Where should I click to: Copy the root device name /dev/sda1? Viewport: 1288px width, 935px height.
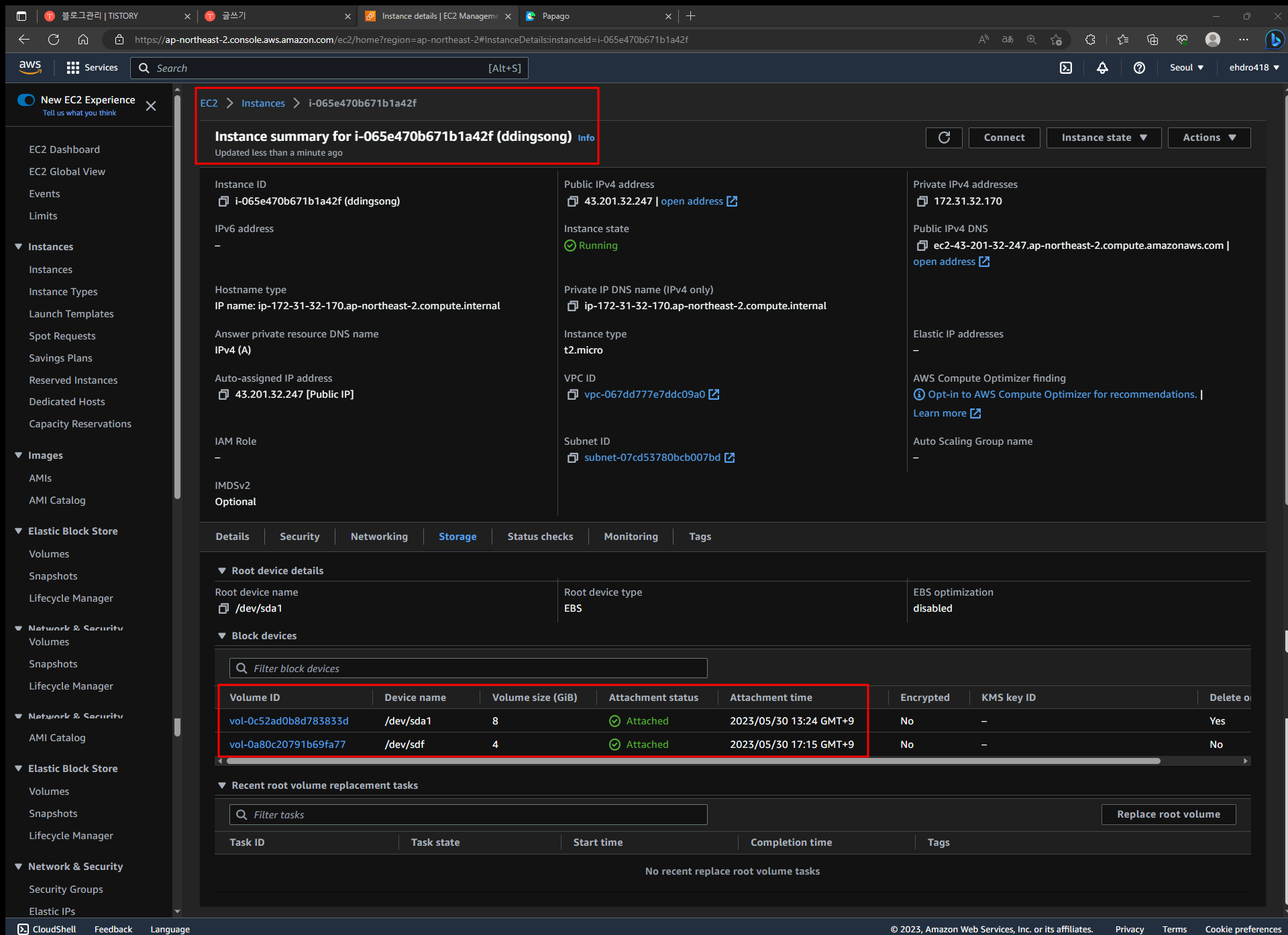click(223, 608)
